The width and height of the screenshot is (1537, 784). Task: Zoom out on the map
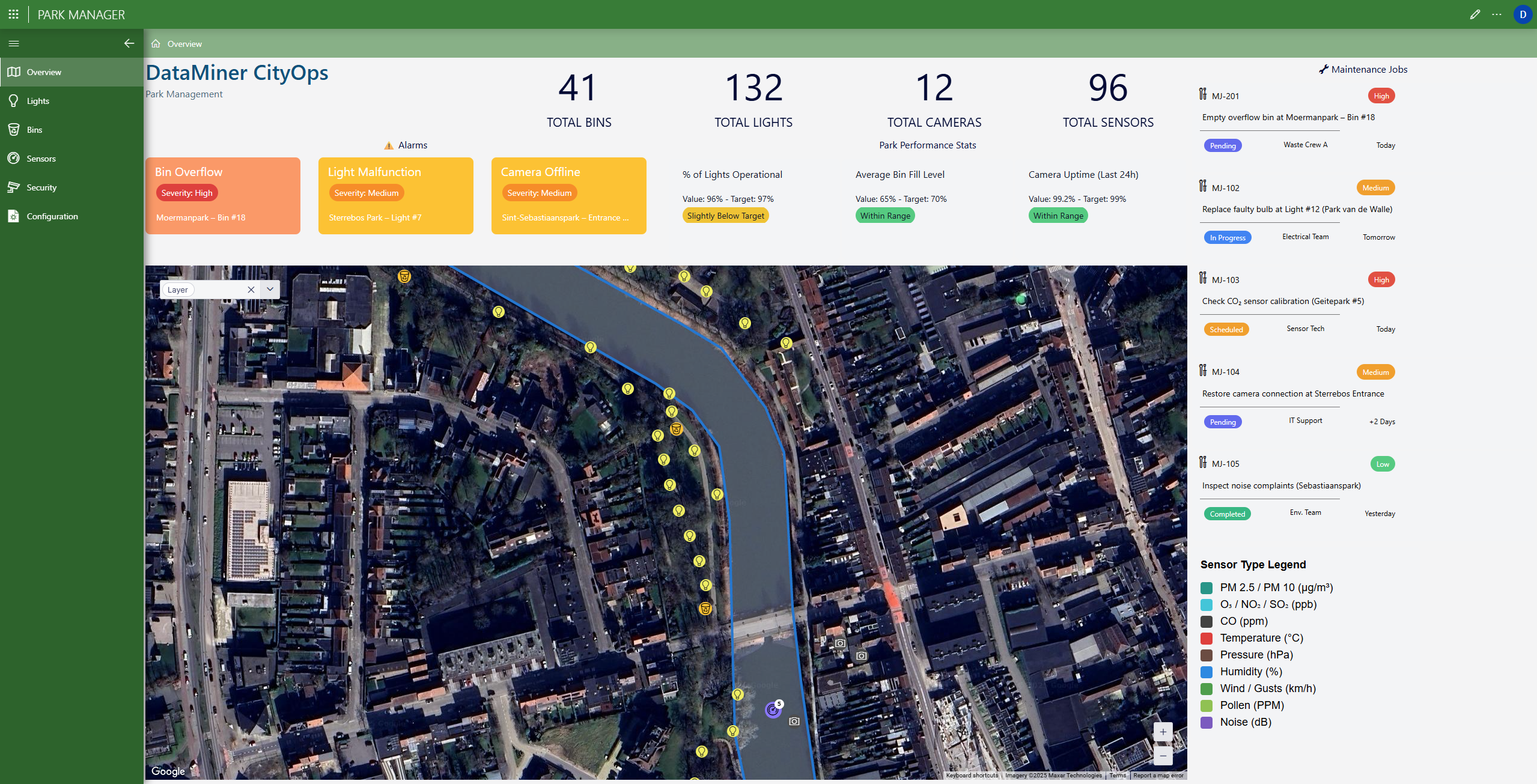point(1163,756)
